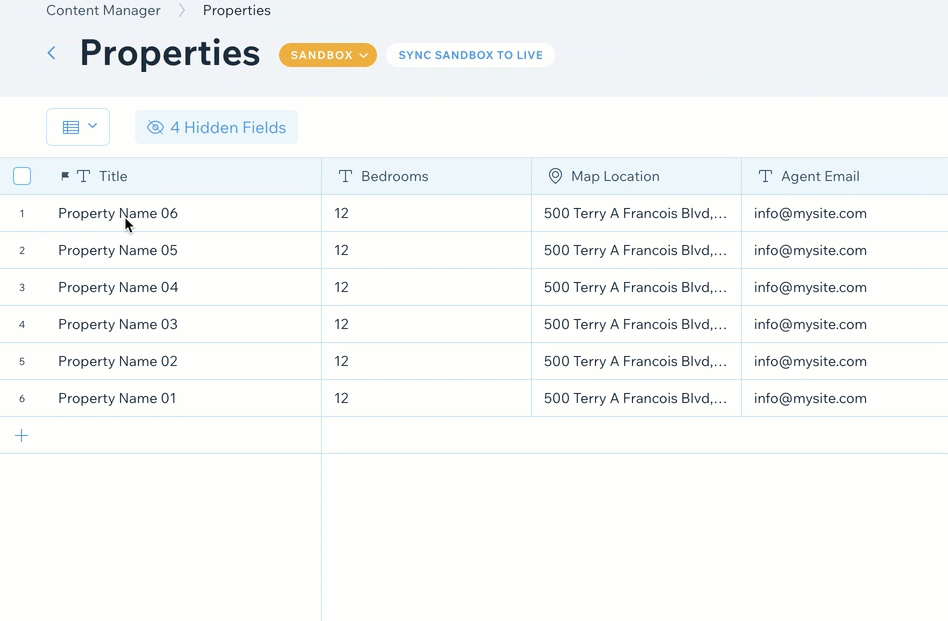
Task: Click the text type icon for Agent Email
Action: tap(765, 176)
